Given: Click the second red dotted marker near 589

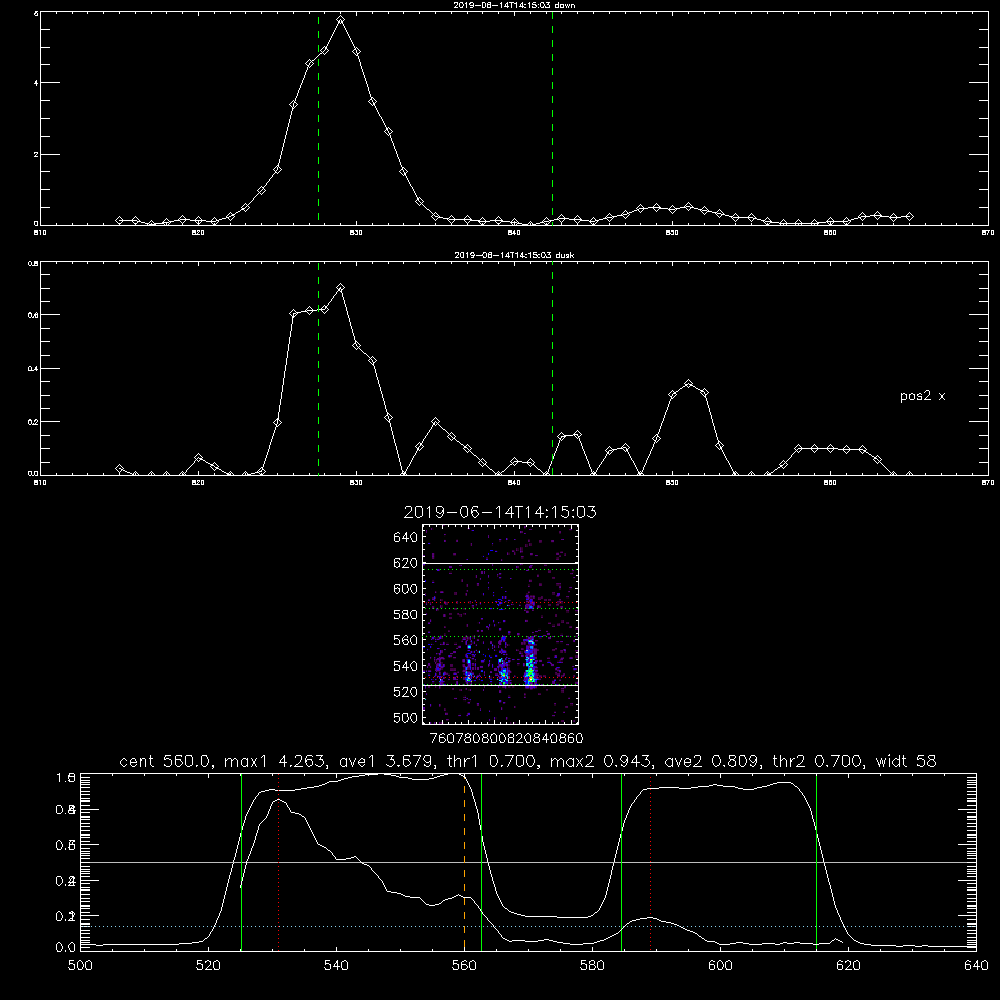Looking at the screenshot, I should (651, 861).
